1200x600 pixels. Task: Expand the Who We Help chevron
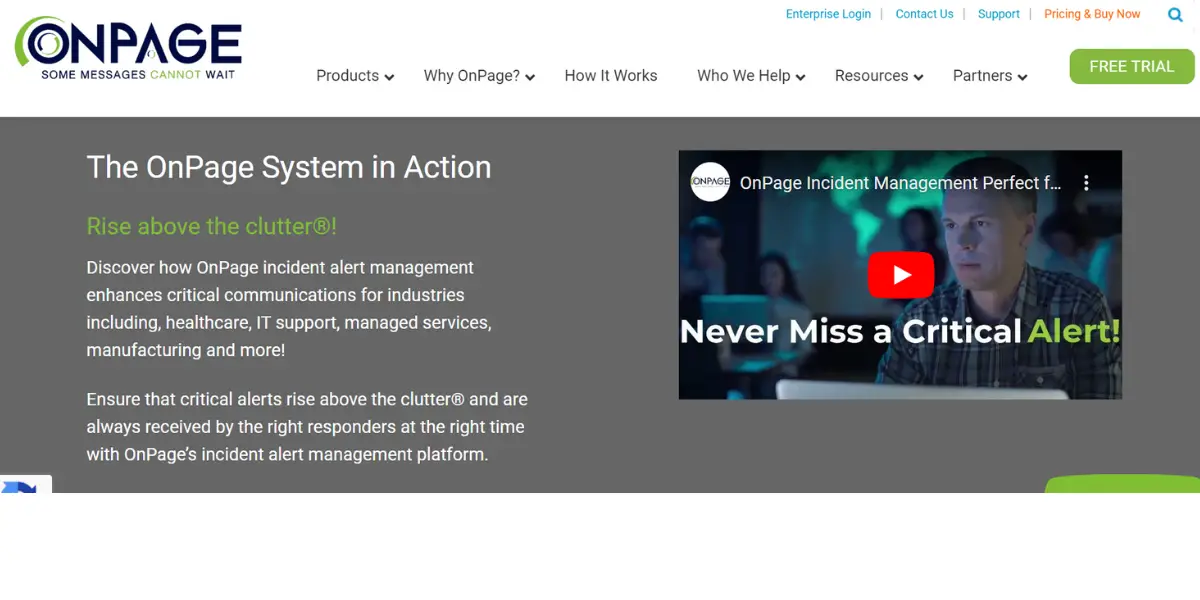click(800, 77)
